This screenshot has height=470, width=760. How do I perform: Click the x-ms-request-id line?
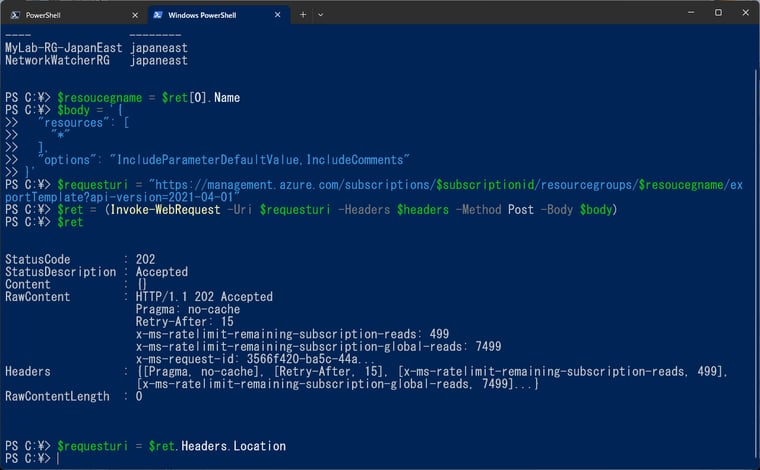[x=255, y=359]
